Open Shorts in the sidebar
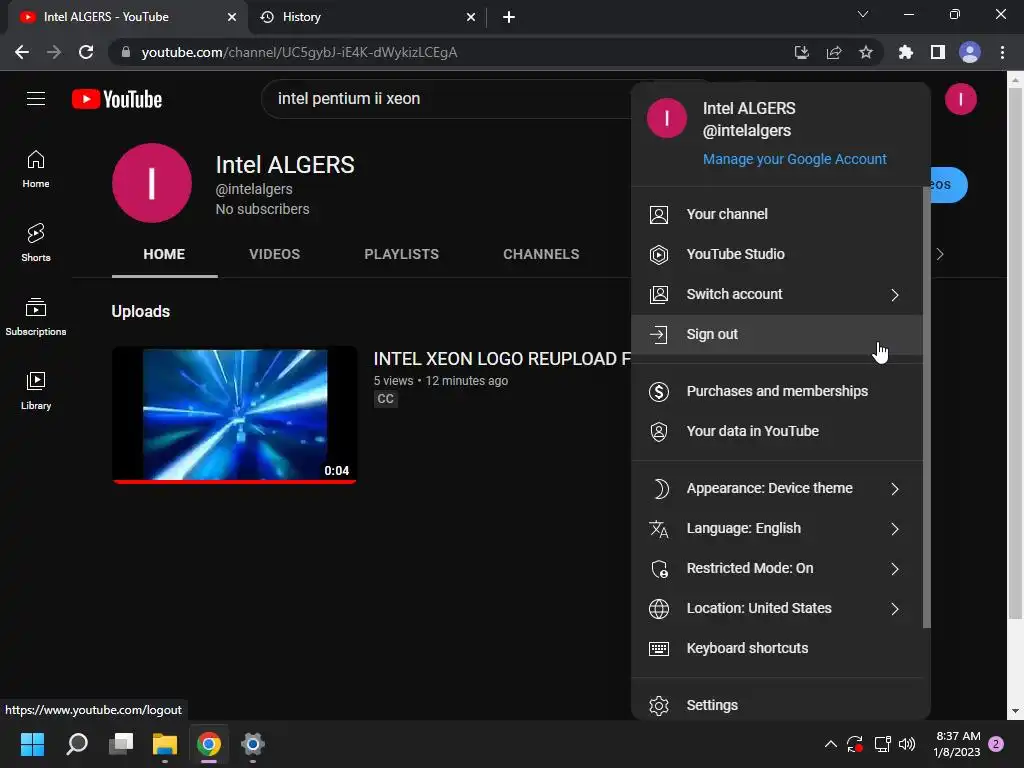This screenshot has width=1024, height=768. point(36,243)
